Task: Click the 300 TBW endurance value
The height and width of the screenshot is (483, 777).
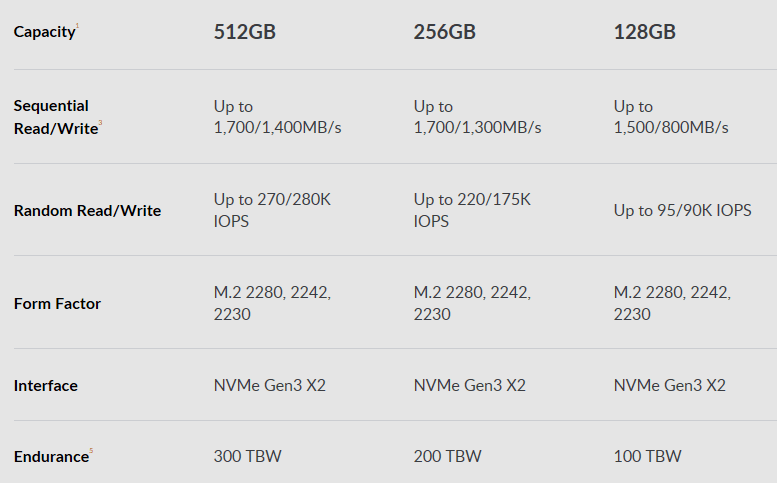Action: pos(247,457)
